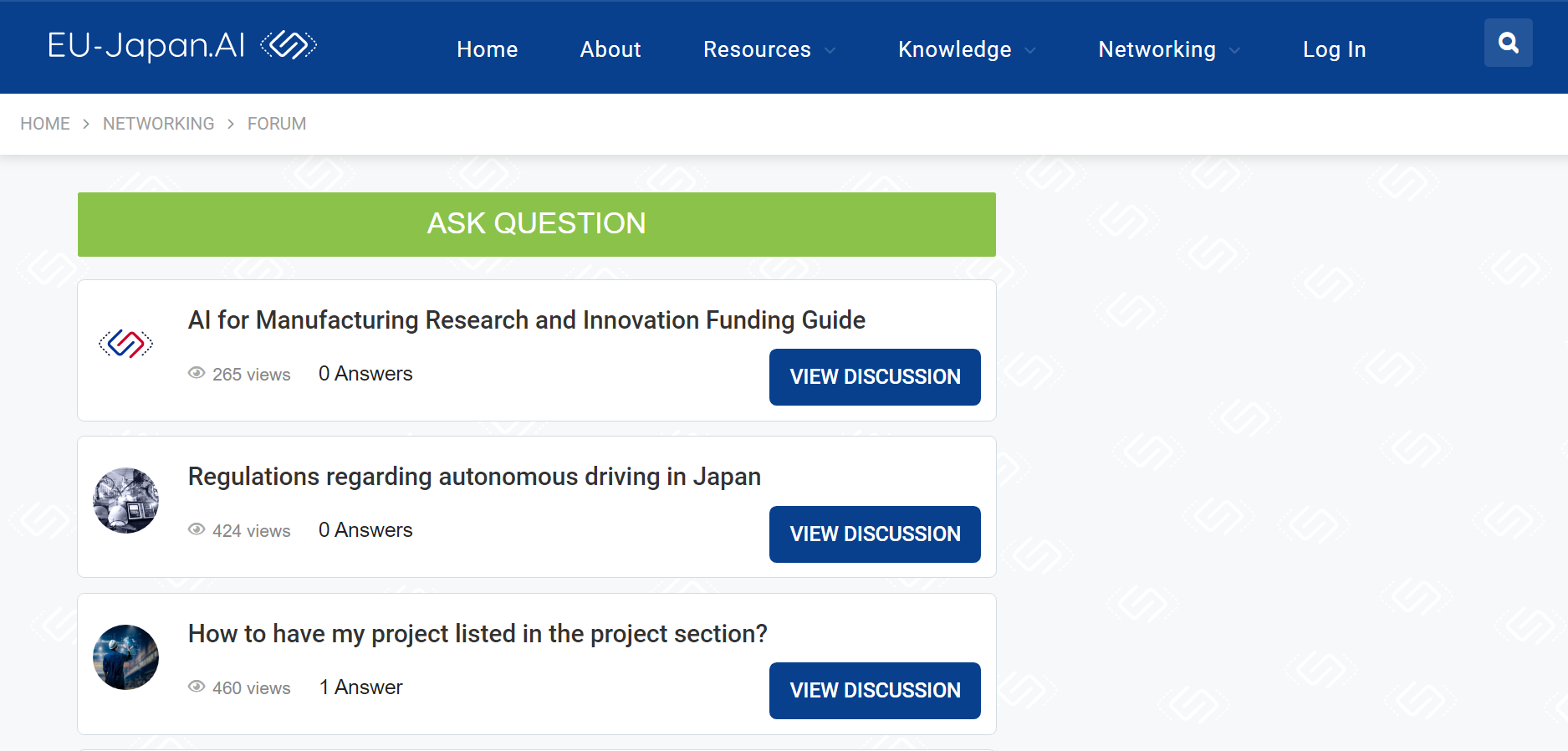Open the Resources menu
This screenshot has height=751, width=1568.
tap(757, 49)
